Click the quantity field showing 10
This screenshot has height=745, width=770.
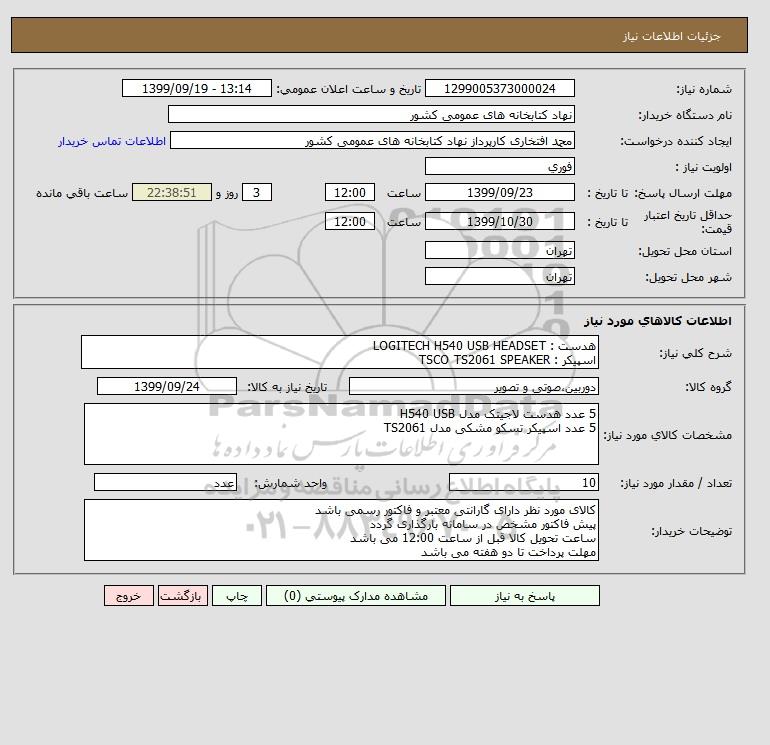523,482
